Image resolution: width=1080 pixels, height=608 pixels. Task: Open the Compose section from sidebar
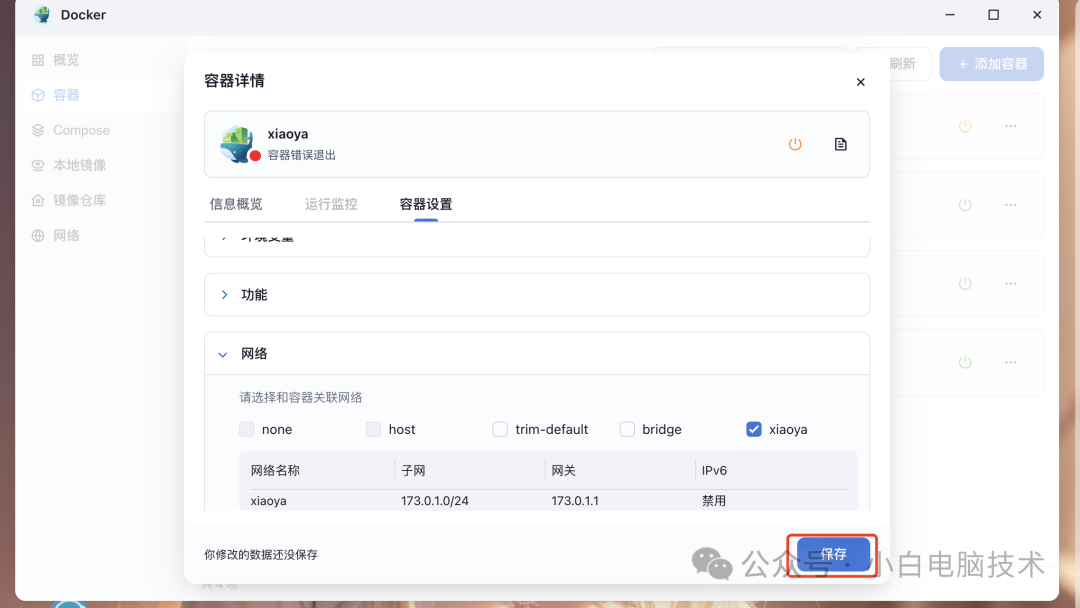[75, 129]
